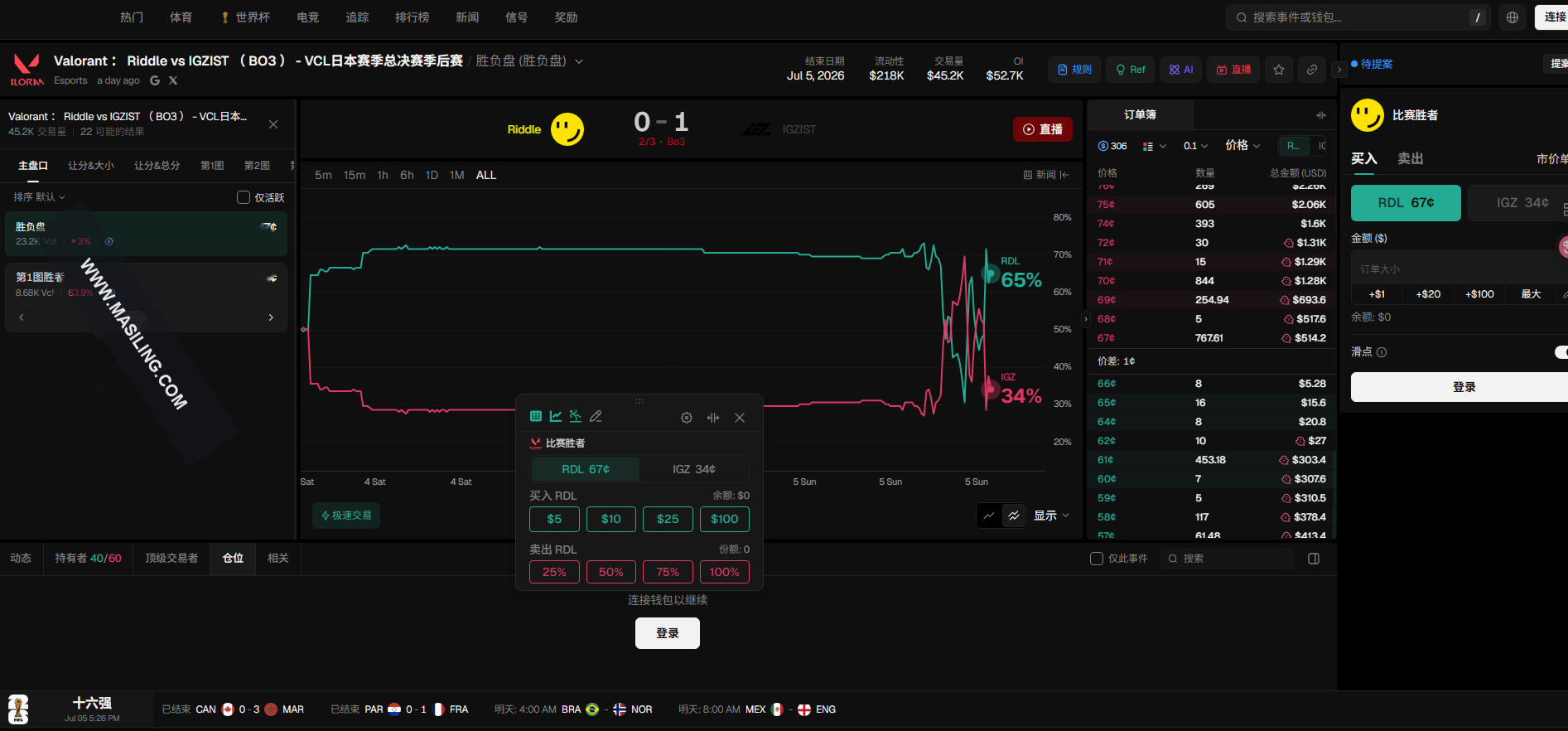Check the 仅此事件 checkbox
The width and height of the screenshot is (1568, 731).
click(1097, 559)
